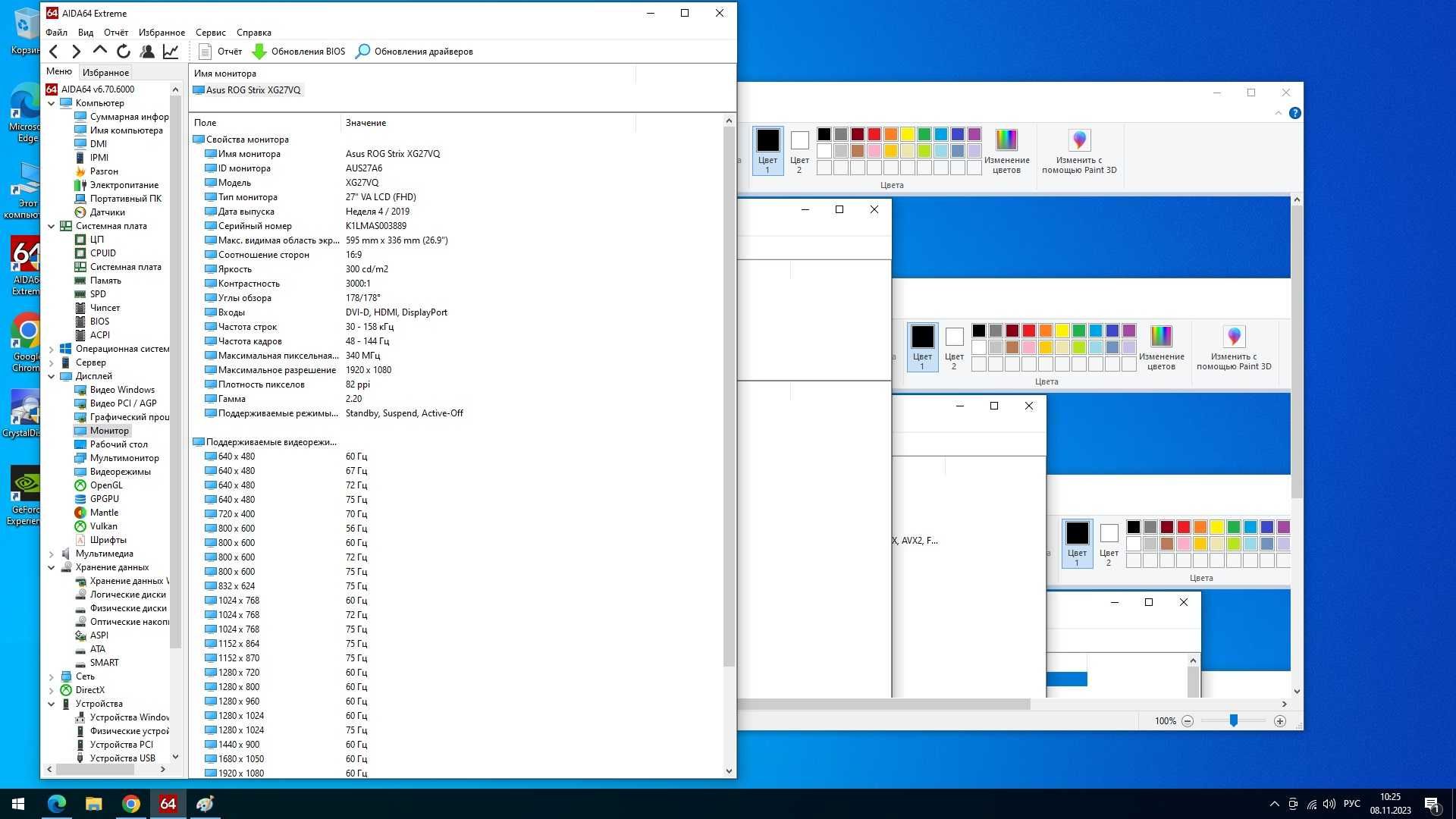Viewport: 1456px width, 819px height.
Task: Select the 832 x 624 video mode row
Action: [458, 586]
